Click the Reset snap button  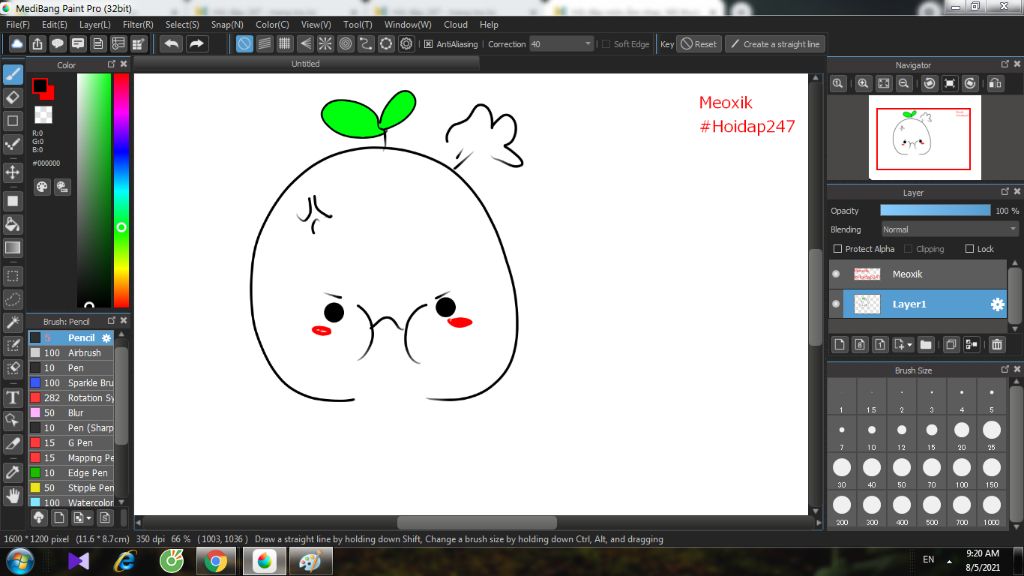click(699, 44)
